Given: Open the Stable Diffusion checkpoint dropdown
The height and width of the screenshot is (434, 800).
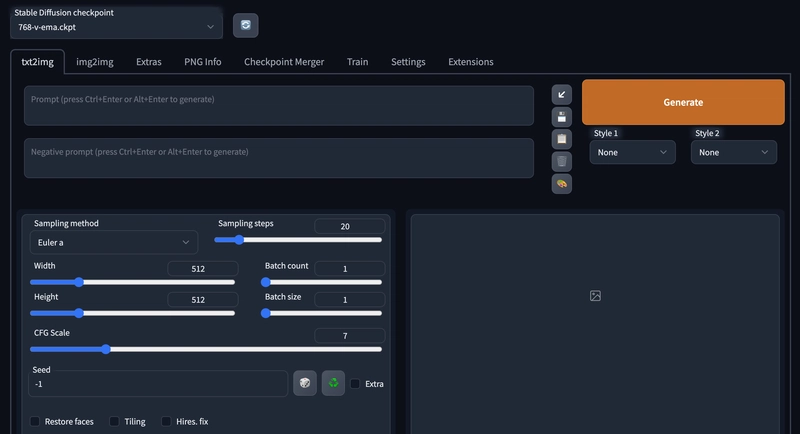Looking at the screenshot, I should tap(116, 27).
